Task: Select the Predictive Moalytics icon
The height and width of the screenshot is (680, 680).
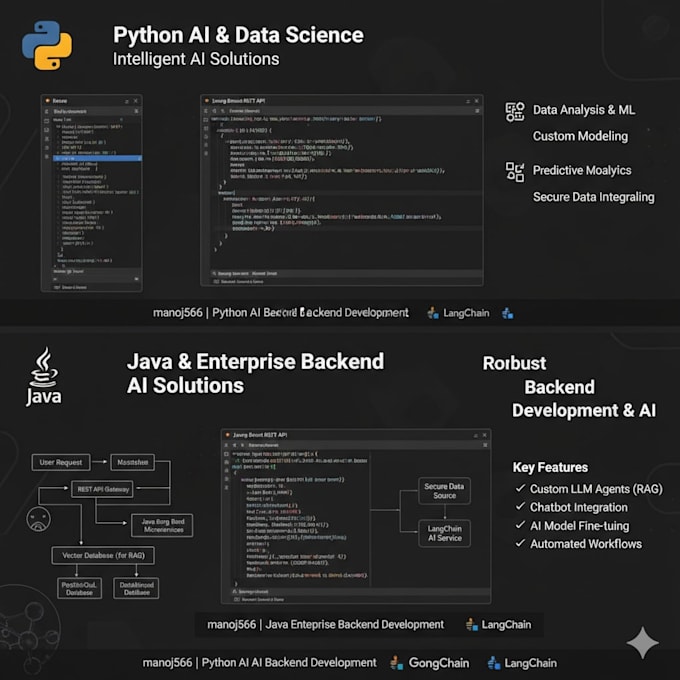Action: (515, 172)
